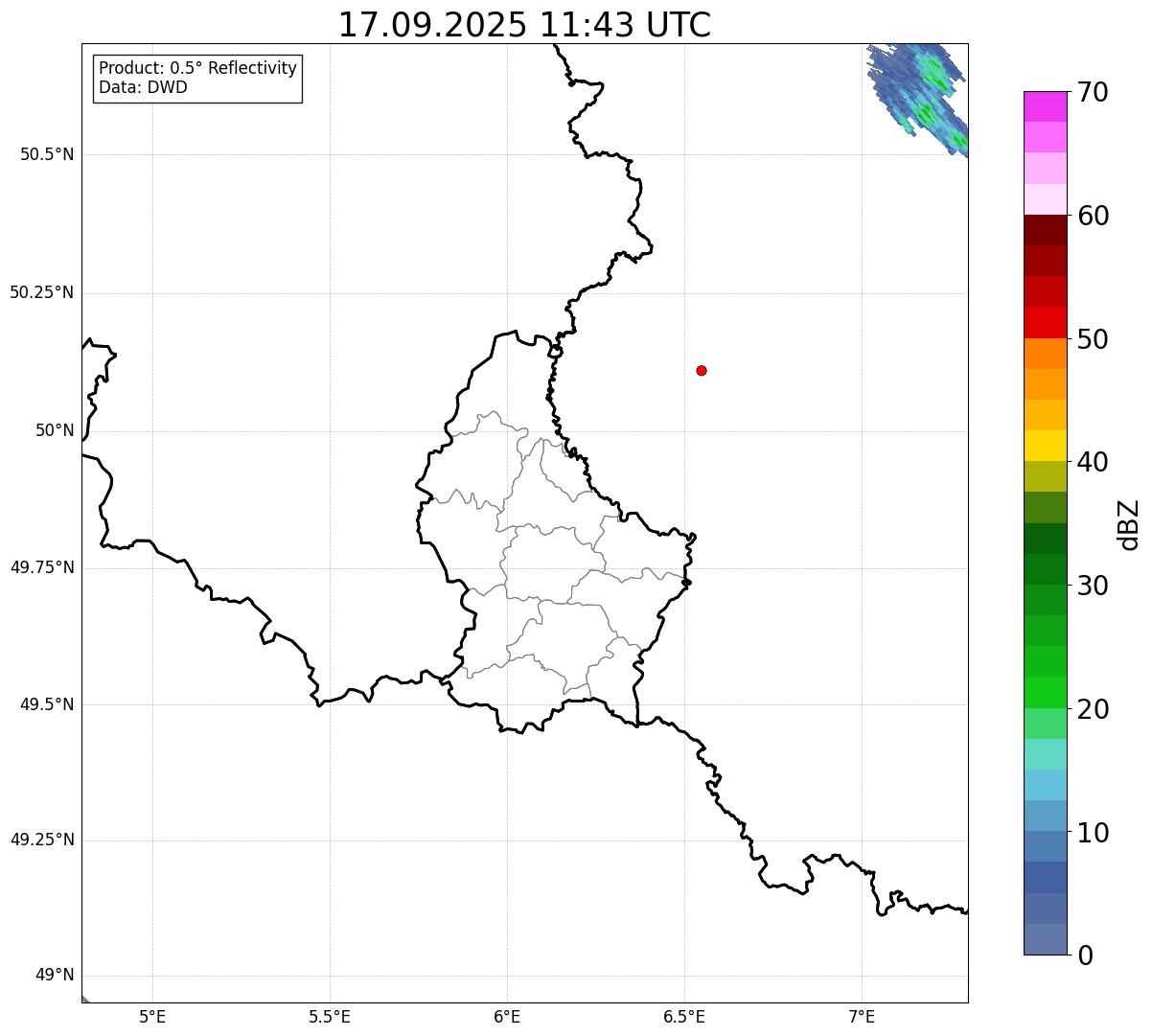Click the dark maroon colorbar swatch just below 60
Image resolution: width=1152 pixels, height=1036 pixels.
[x=1046, y=230]
